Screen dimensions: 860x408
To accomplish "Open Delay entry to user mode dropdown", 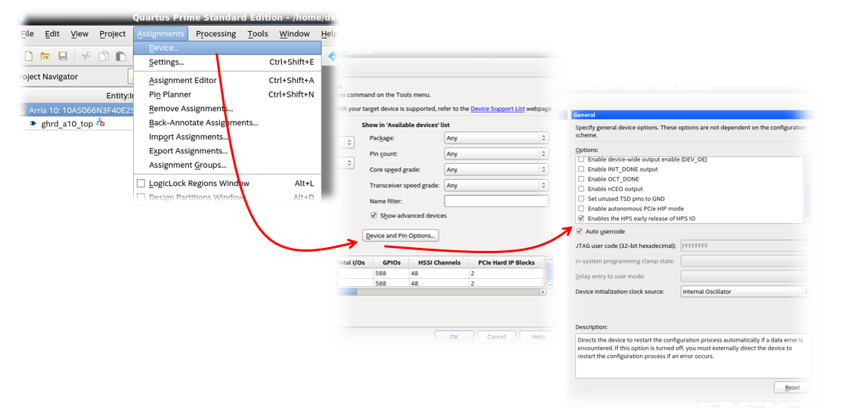I will (745, 276).
